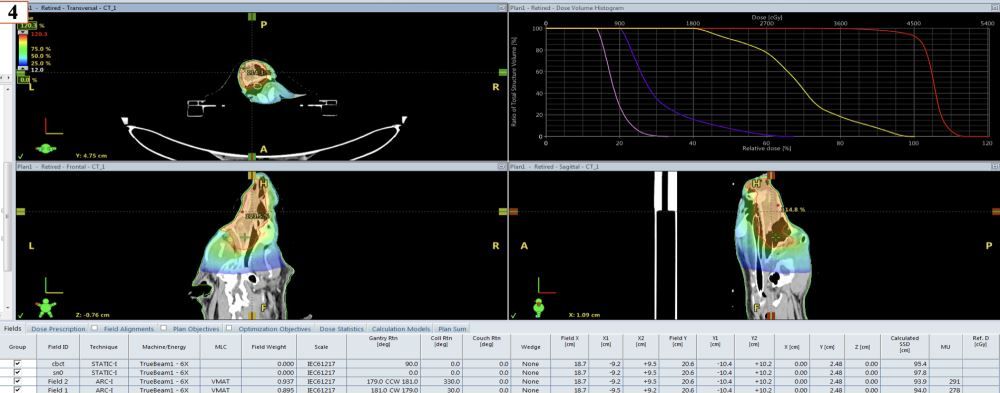Edit the 120.3 % maximum dose value box

(26, 26)
